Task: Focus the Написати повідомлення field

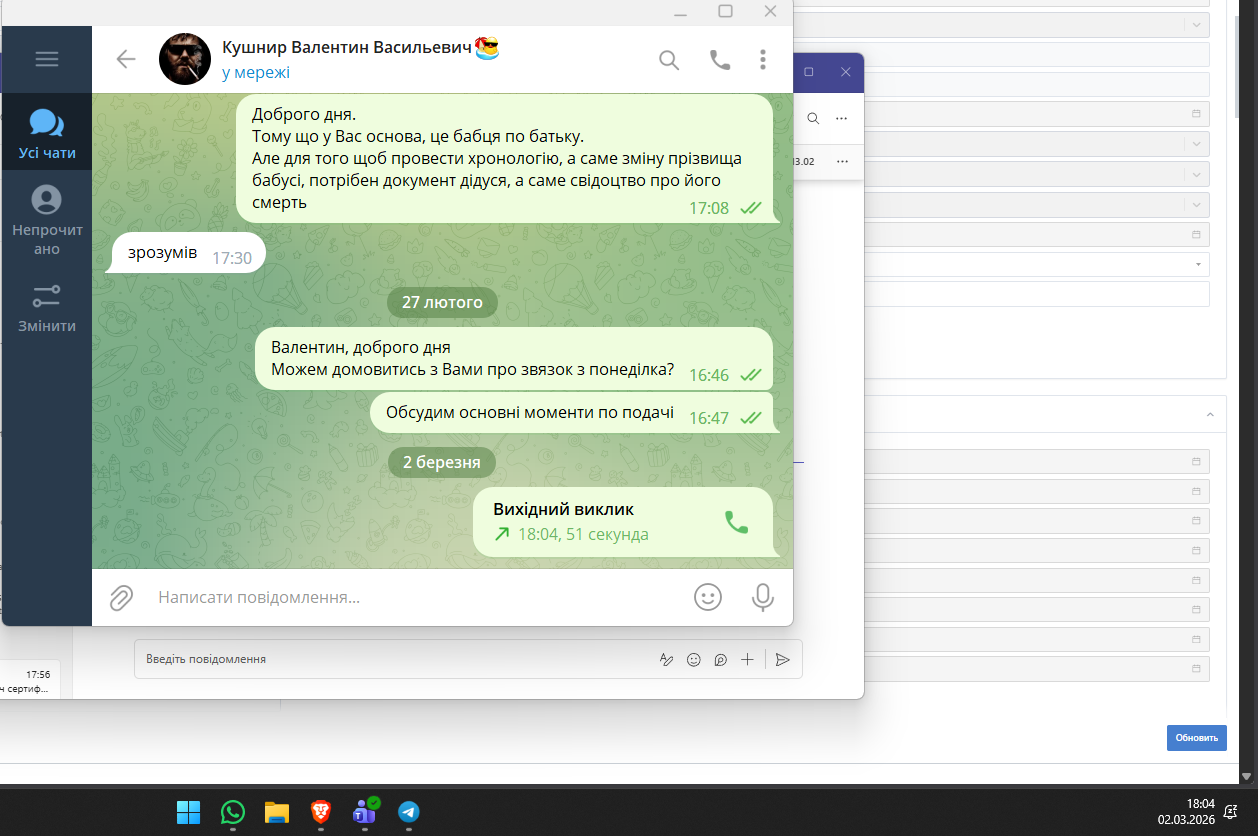Action: coord(415,598)
